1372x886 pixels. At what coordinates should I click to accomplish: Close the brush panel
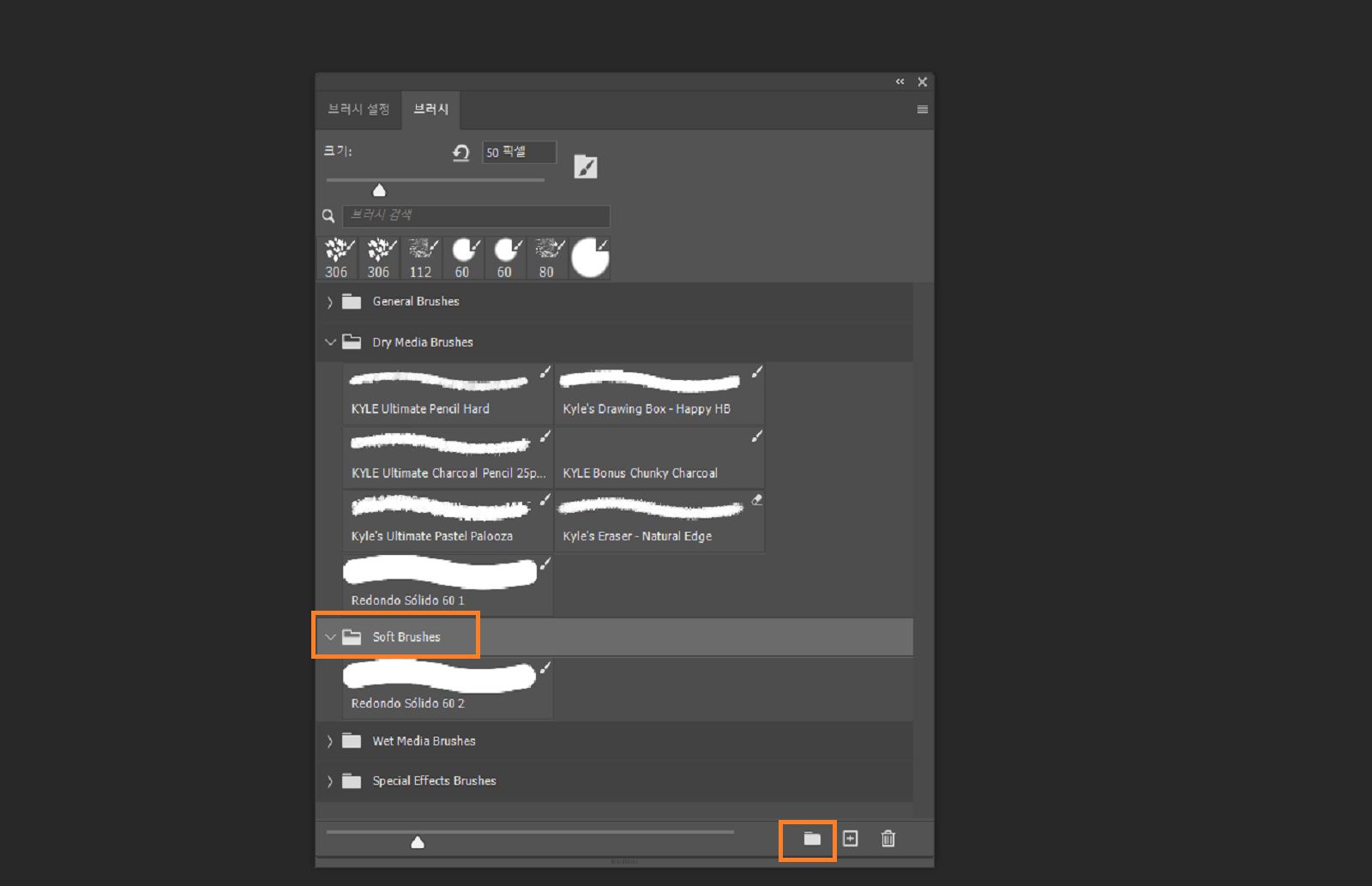[x=923, y=81]
